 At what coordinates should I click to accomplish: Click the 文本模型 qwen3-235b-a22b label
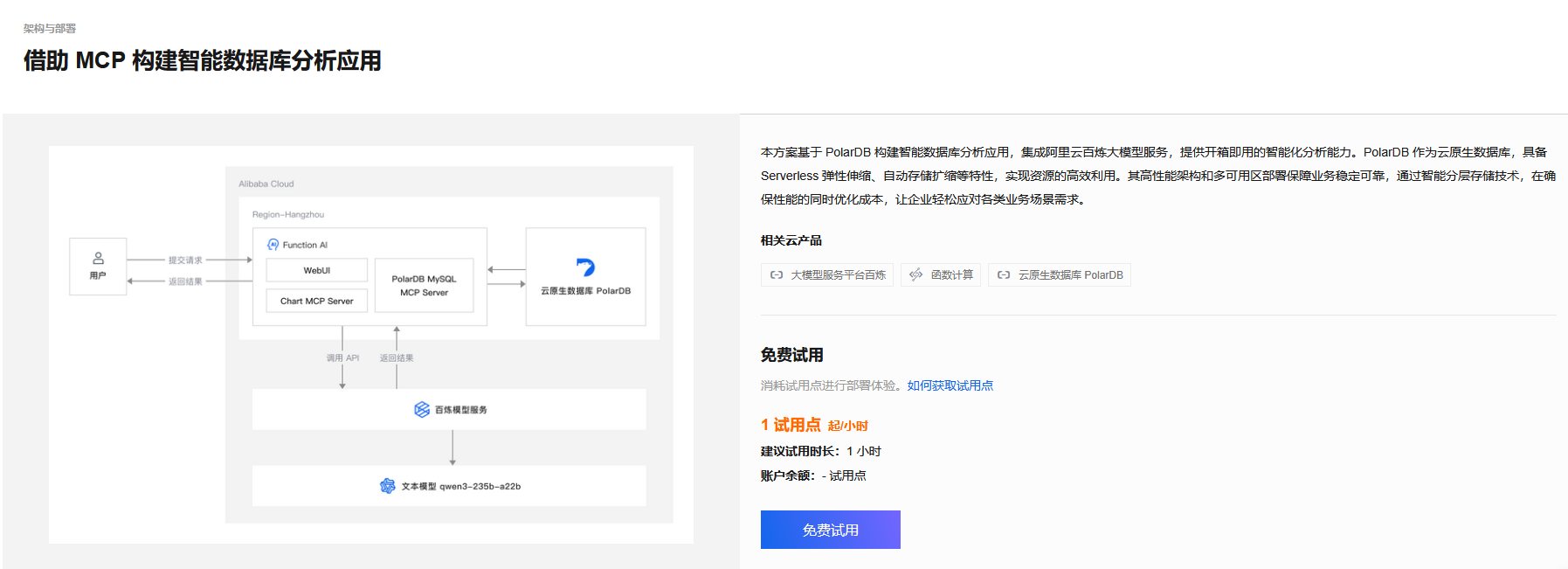click(461, 486)
